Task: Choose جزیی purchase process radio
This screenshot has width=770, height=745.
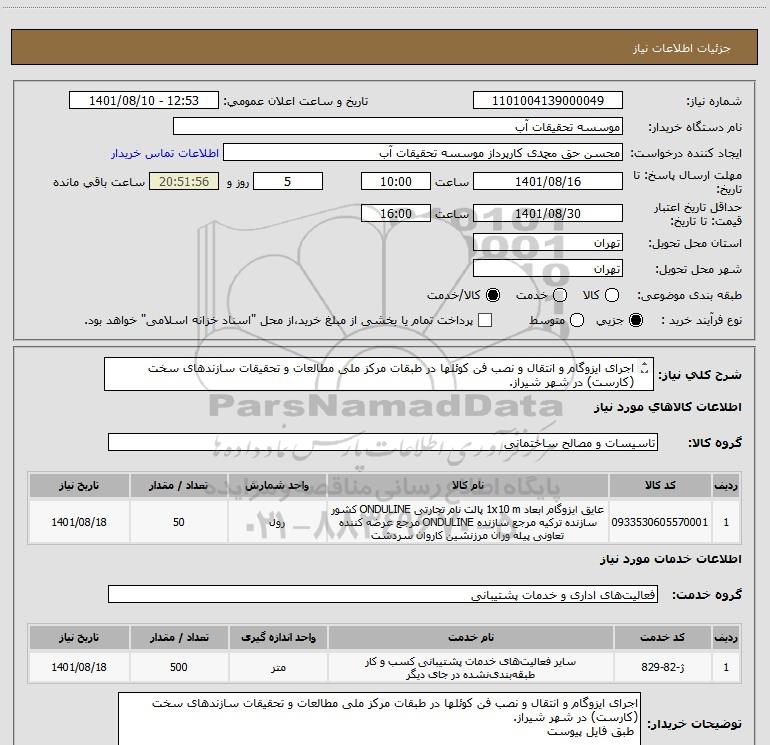Action: [635, 320]
